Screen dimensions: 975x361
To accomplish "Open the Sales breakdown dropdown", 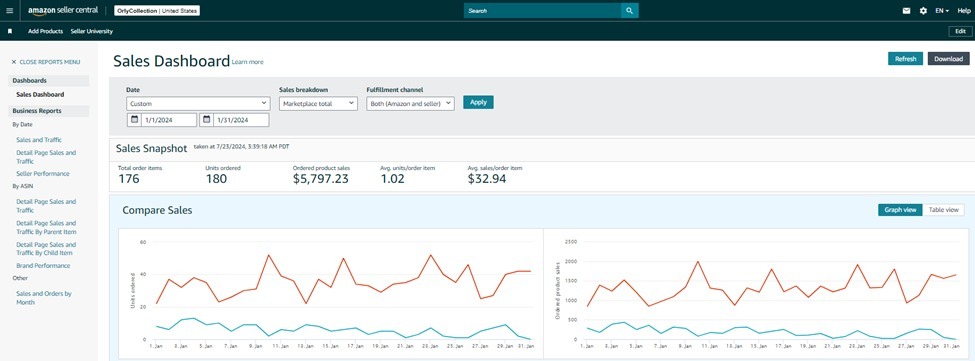I will 318,104.
